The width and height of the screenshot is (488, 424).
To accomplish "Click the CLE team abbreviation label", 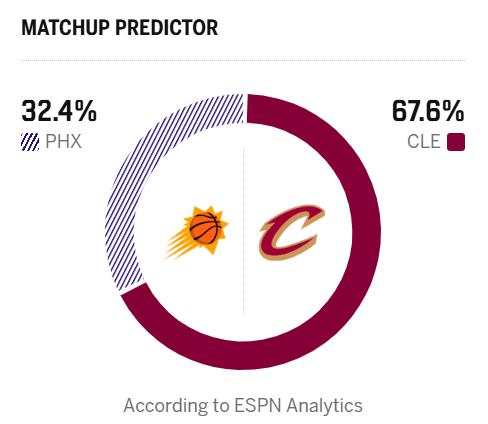I will [424, 141].
